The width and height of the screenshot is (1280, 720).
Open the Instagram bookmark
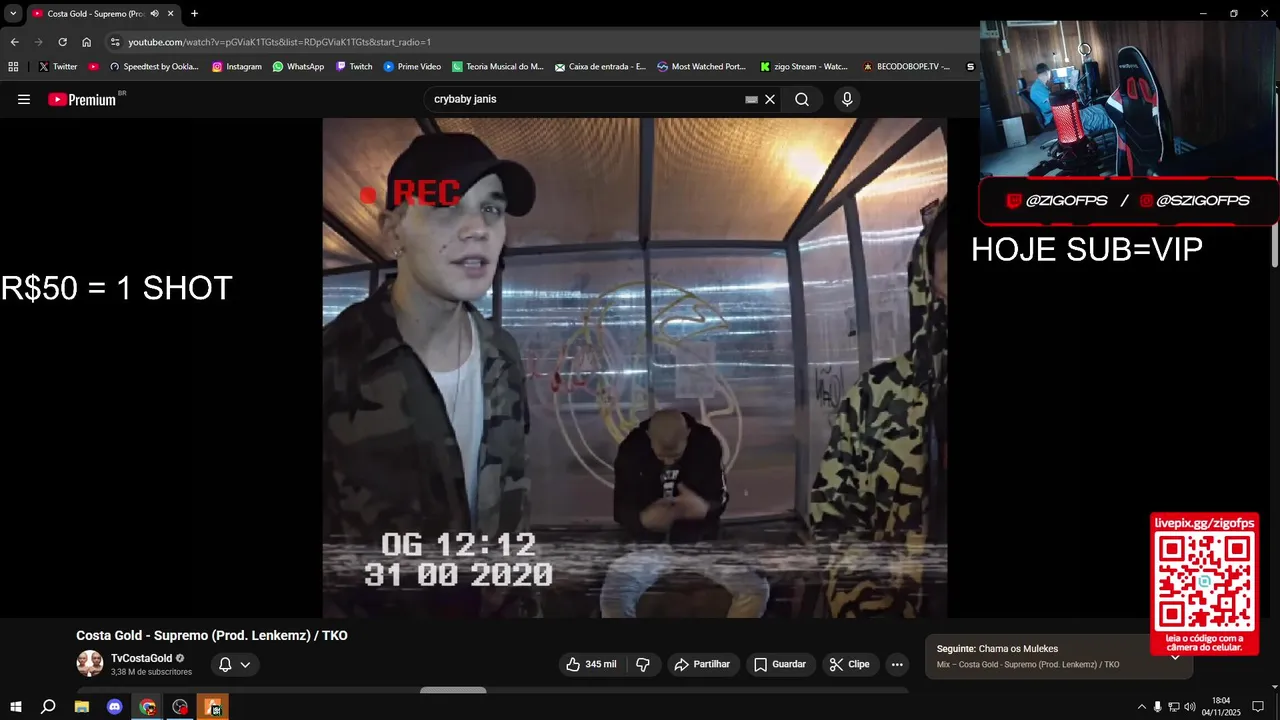237,66
